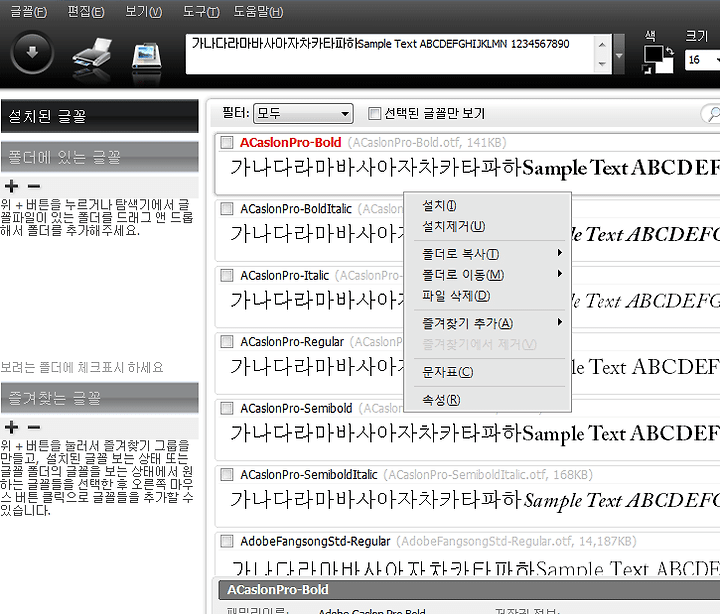Open the sample text history dropdown arrow
This screenshot has height=614, width=720.
tap(619, 55)
